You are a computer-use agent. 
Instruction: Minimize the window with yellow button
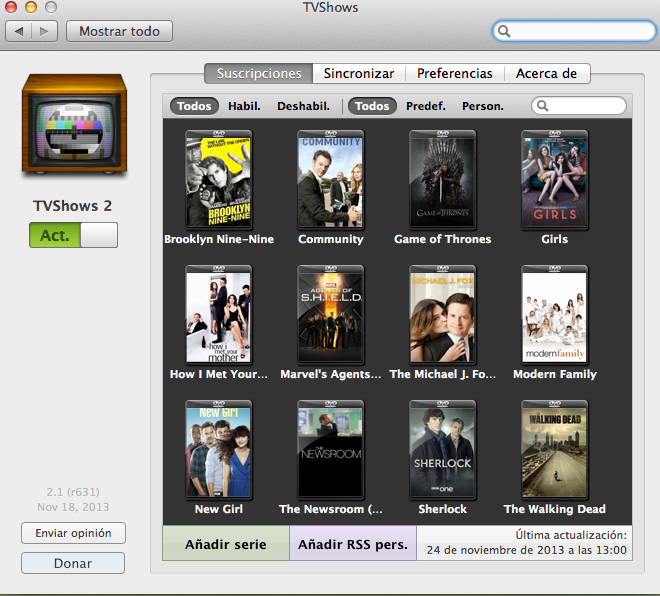(31, 7)
